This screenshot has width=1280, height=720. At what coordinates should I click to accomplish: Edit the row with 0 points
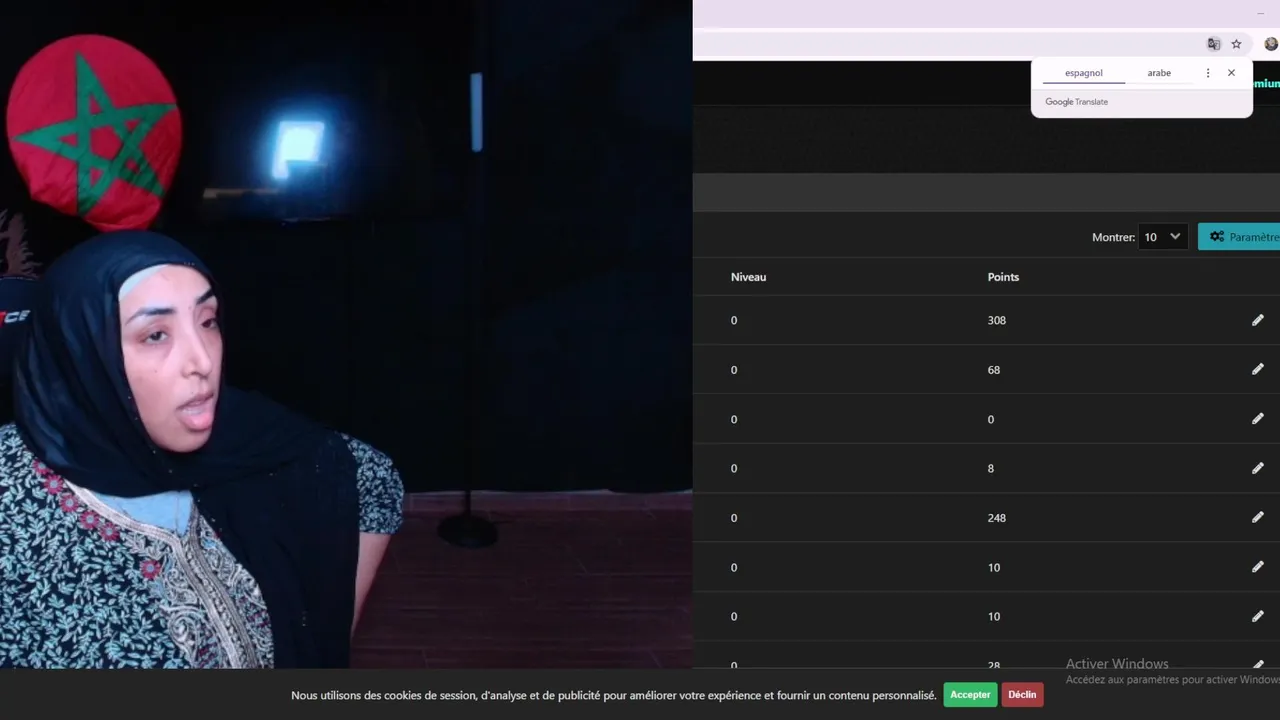(1257, 419)
